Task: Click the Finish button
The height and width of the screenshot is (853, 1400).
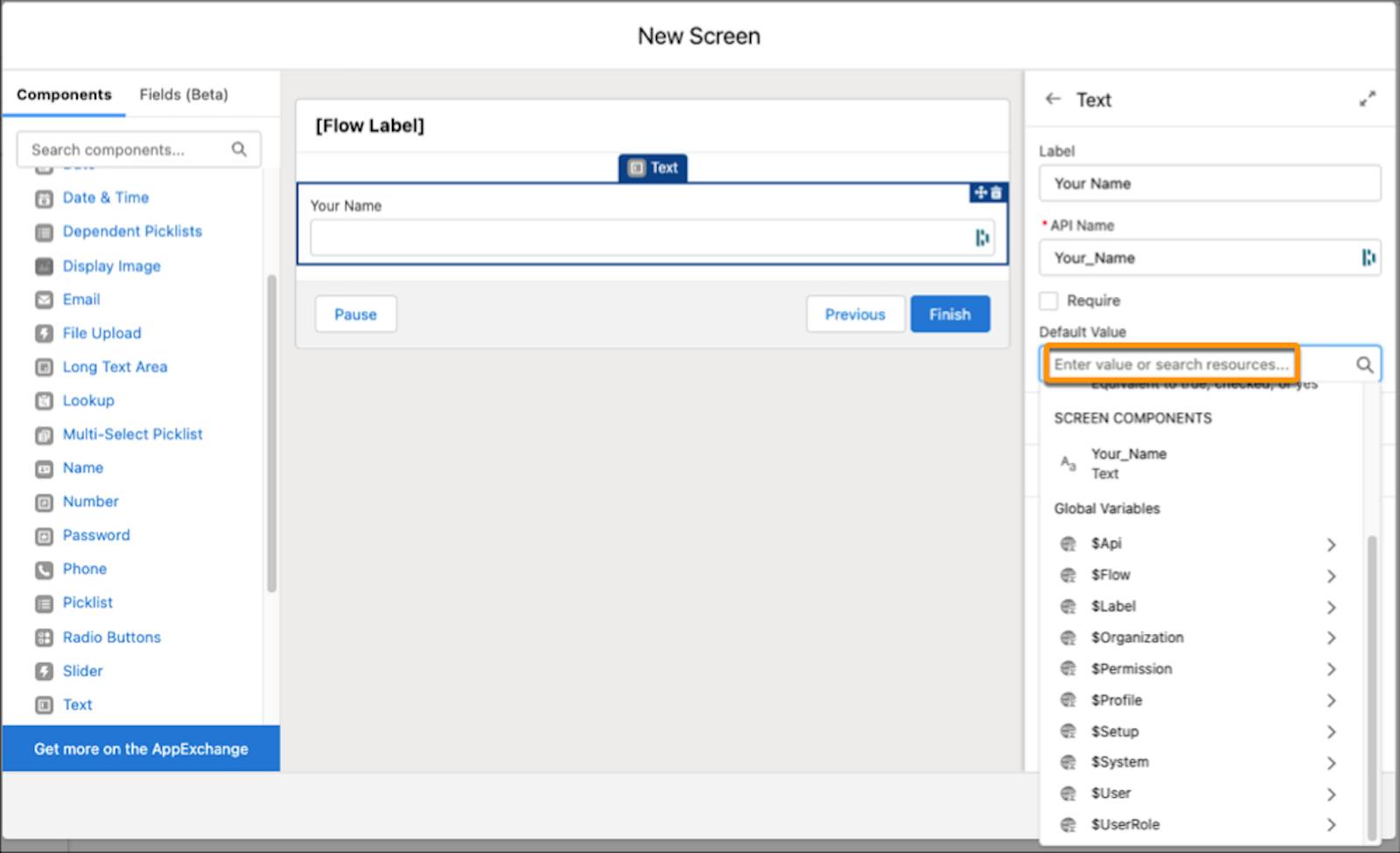Action: [x=949, y=313]
